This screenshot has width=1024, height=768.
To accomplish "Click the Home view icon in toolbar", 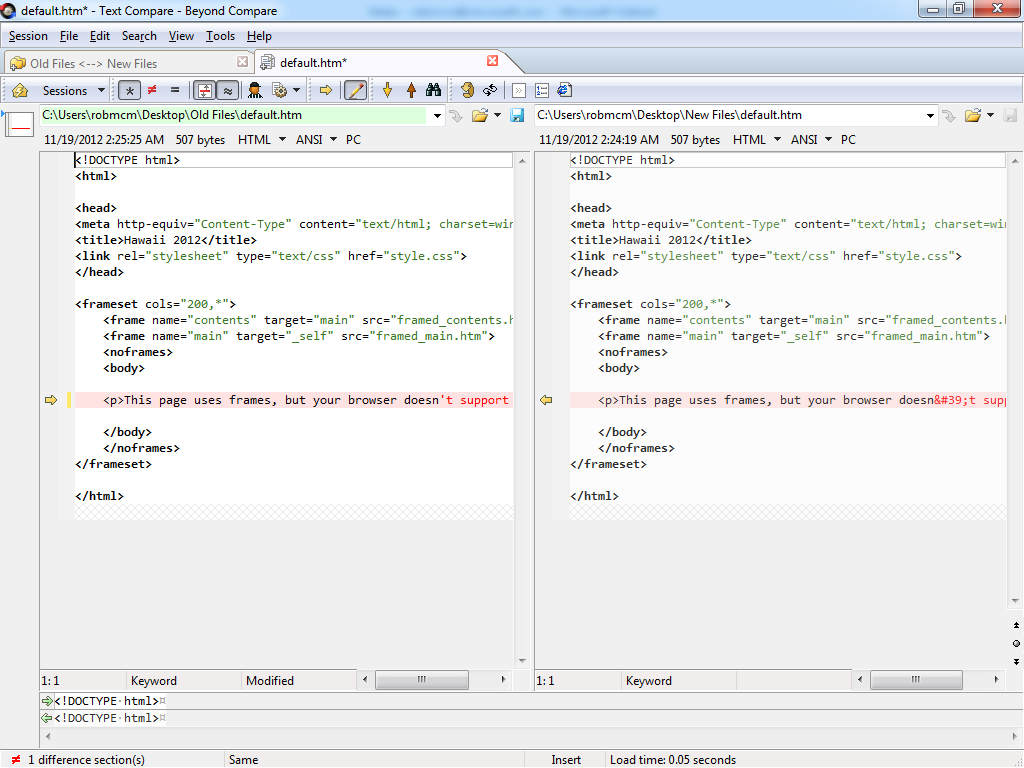I will click(19, 90).
